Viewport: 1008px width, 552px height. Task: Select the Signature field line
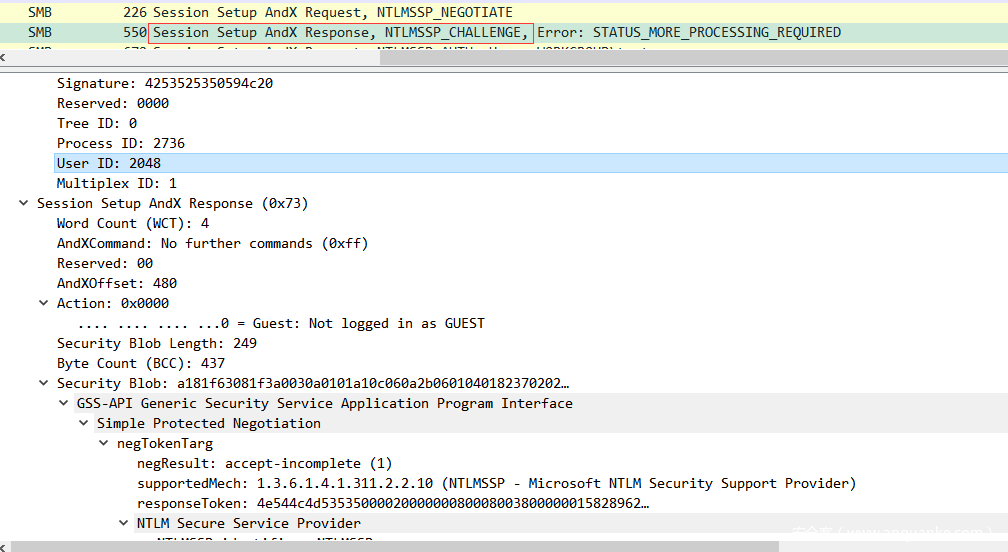tap(165, 84)
